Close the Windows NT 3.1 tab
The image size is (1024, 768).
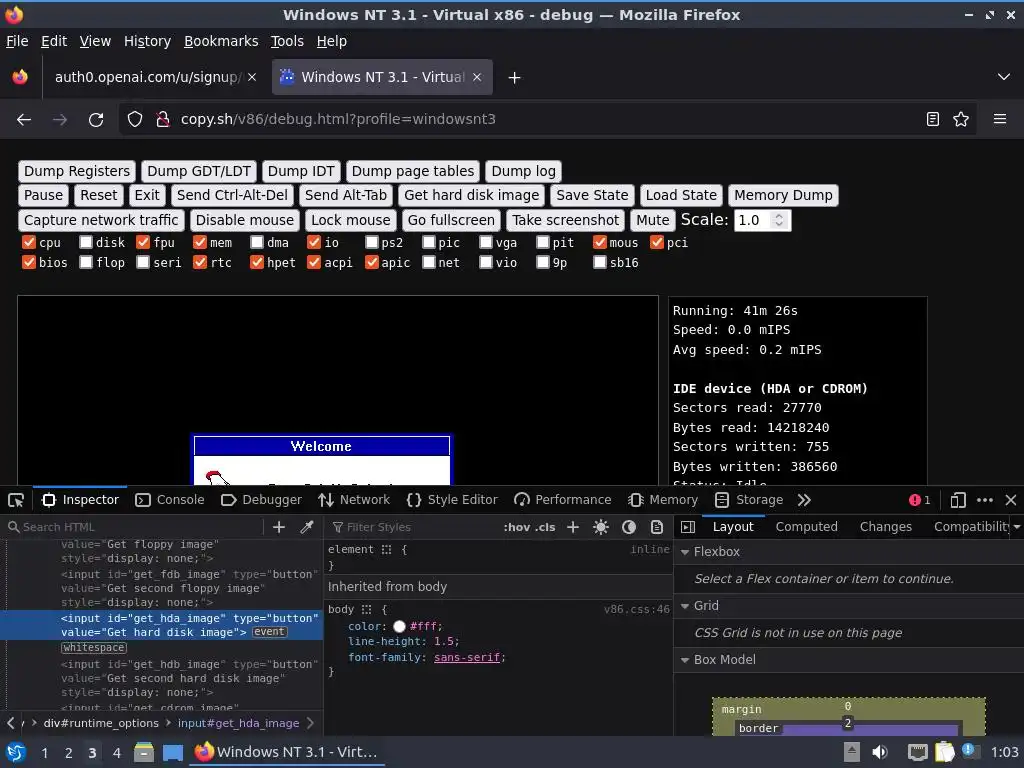[477, 77]
